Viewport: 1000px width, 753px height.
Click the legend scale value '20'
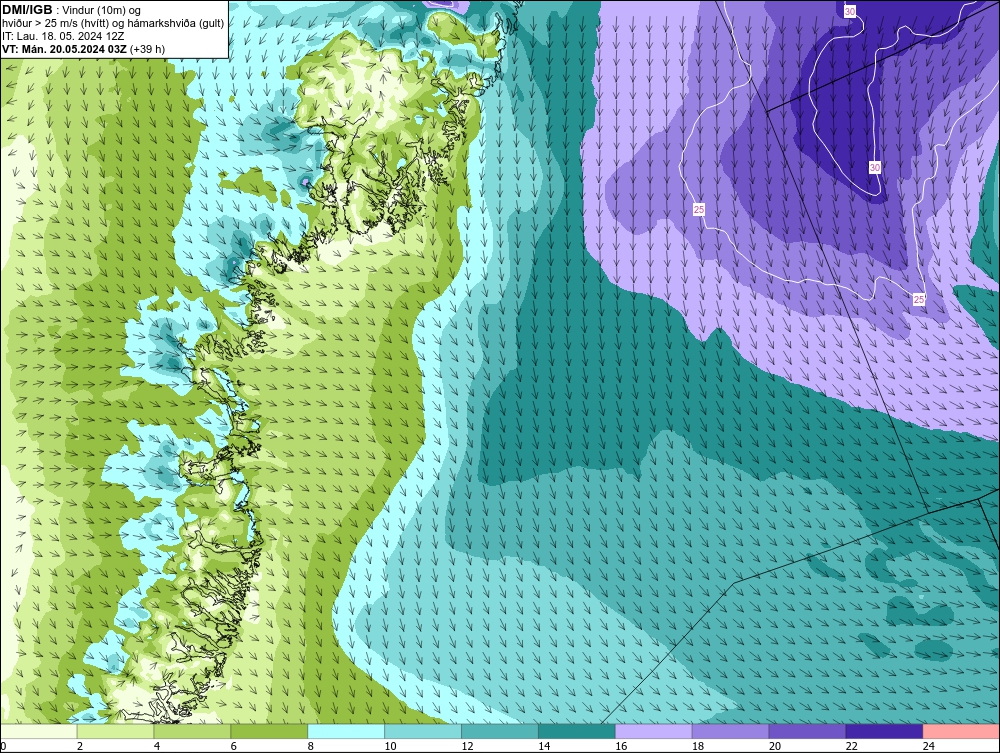(x=775, y=746)
